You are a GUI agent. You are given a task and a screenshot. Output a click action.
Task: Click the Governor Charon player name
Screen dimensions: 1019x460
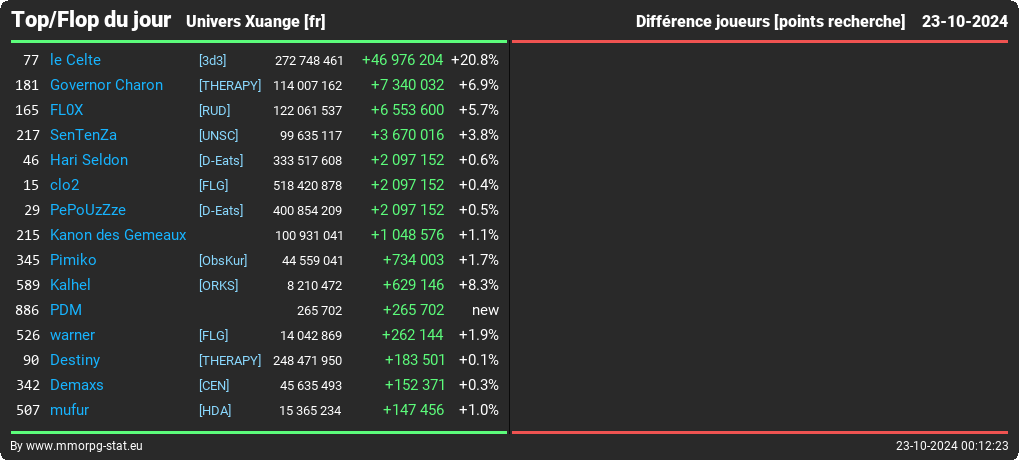[107, 85]
